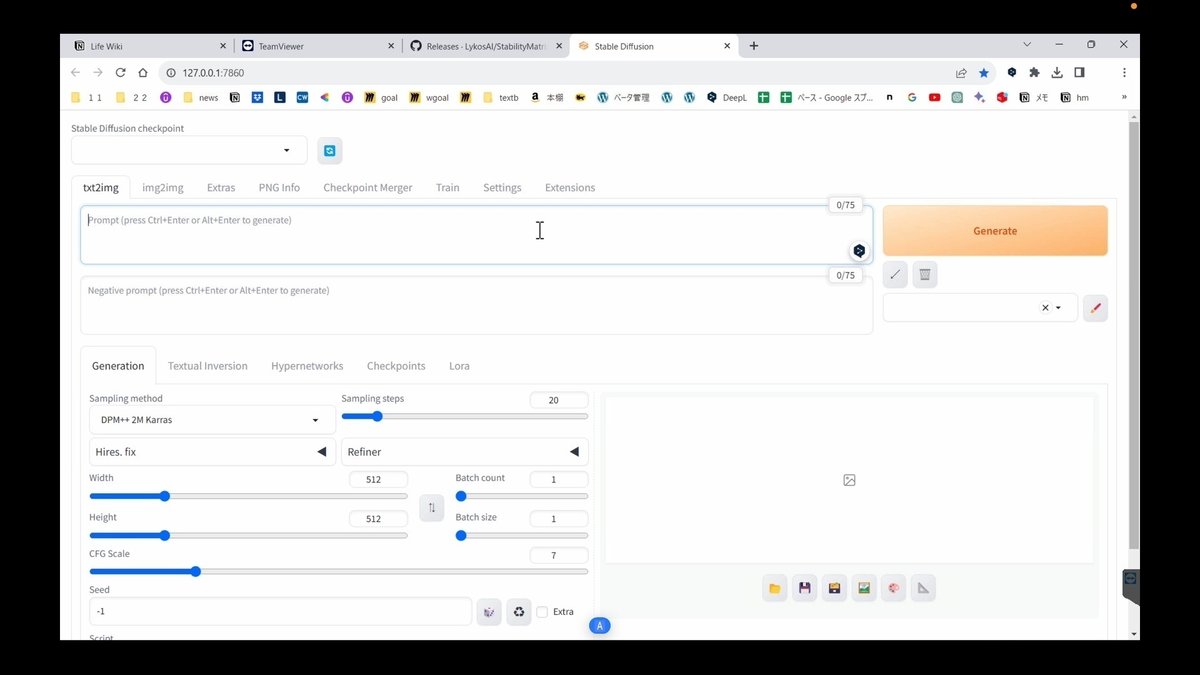Click the CFG Scale slider
Image resolution: width=1200 pixels, height=675 pixels.
339,572
